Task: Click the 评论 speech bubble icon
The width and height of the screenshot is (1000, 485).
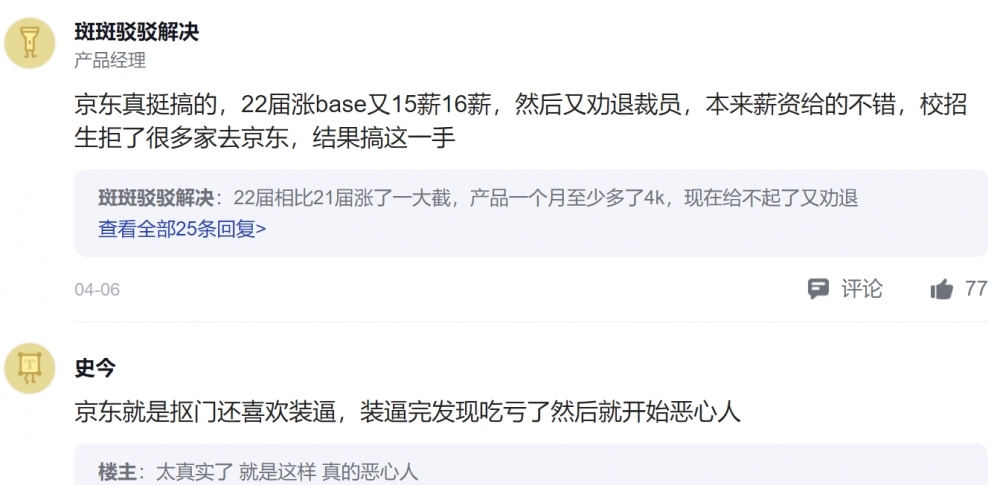Action: tap(818, 289)
